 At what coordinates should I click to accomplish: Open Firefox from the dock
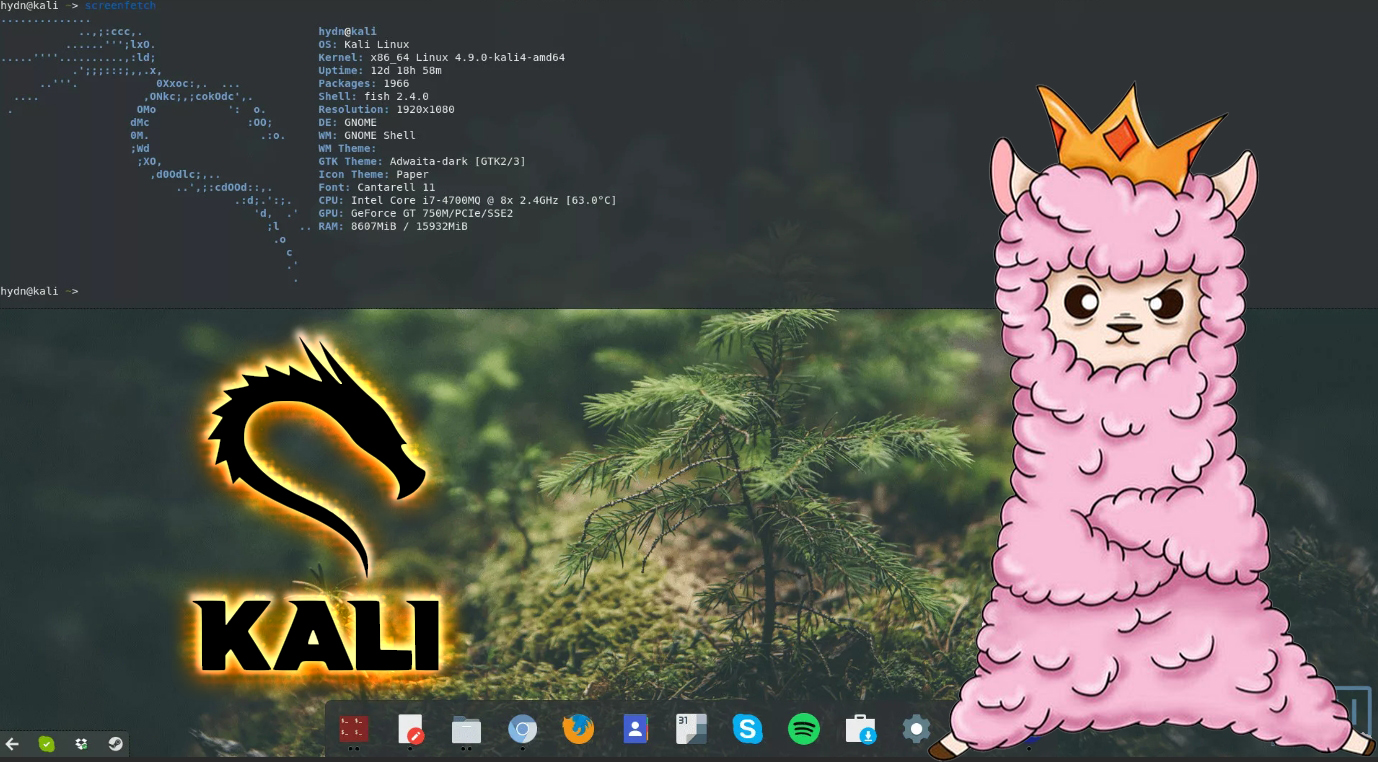578,729
